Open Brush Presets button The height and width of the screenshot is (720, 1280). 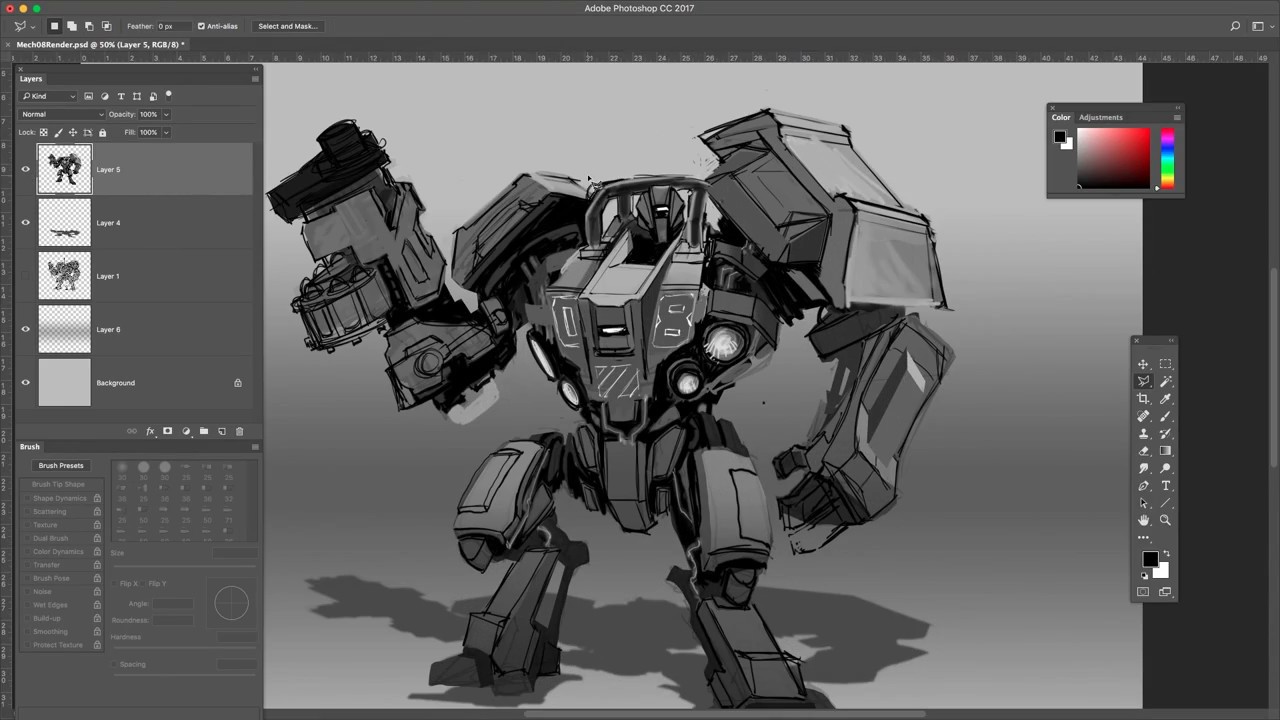[61, 465]
